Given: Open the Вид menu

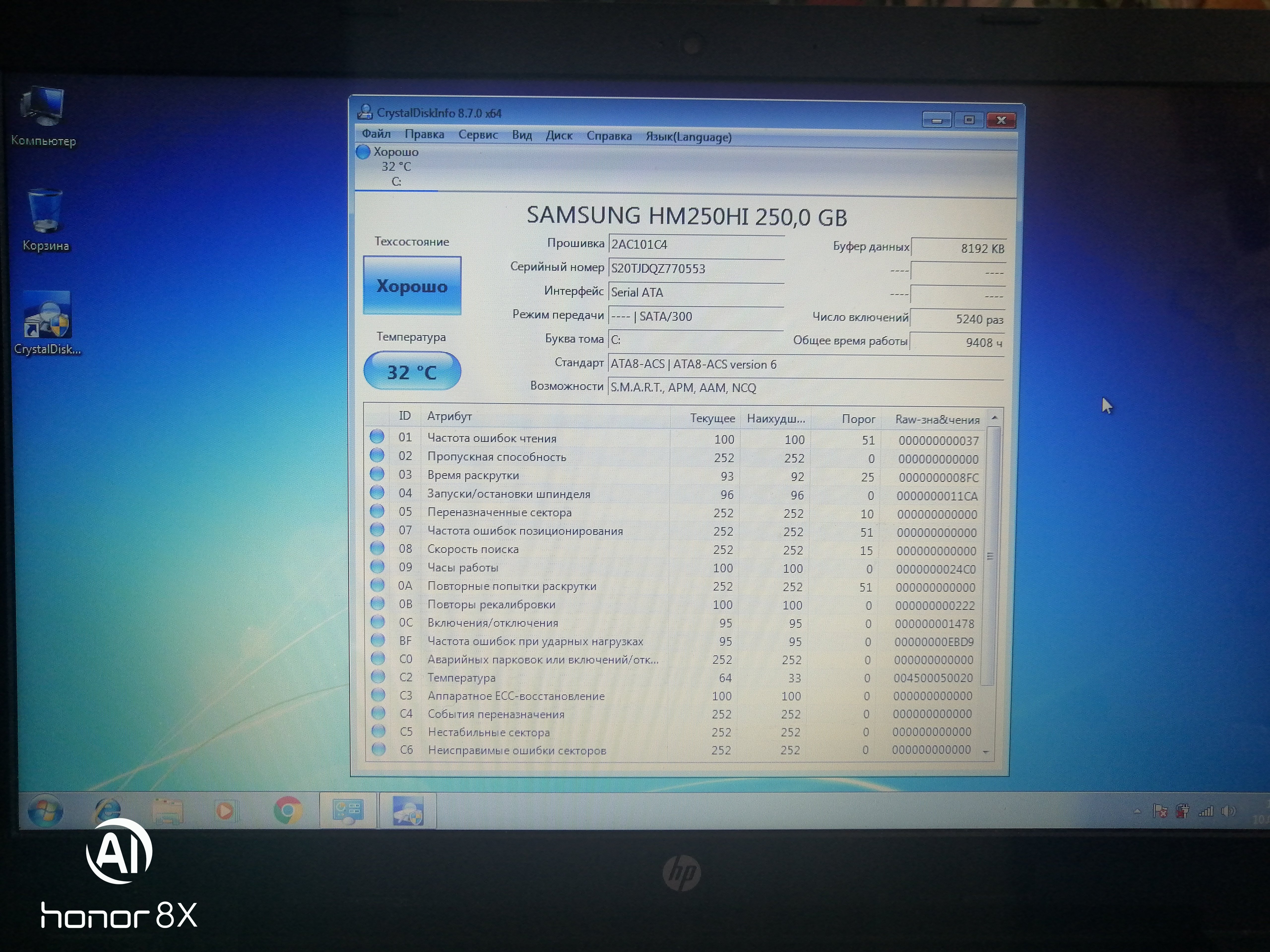Looking at the screenshot, I should tap(522, 135).
